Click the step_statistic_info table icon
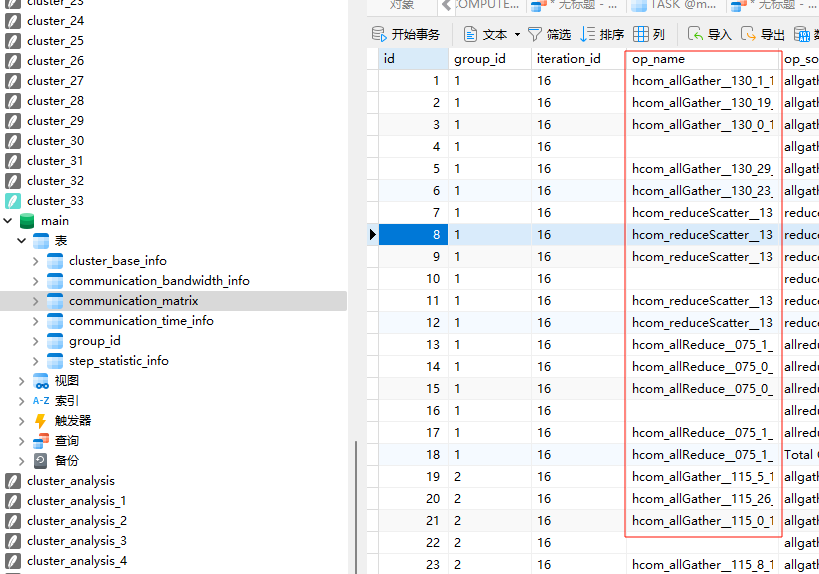 (x=55, y=361)
